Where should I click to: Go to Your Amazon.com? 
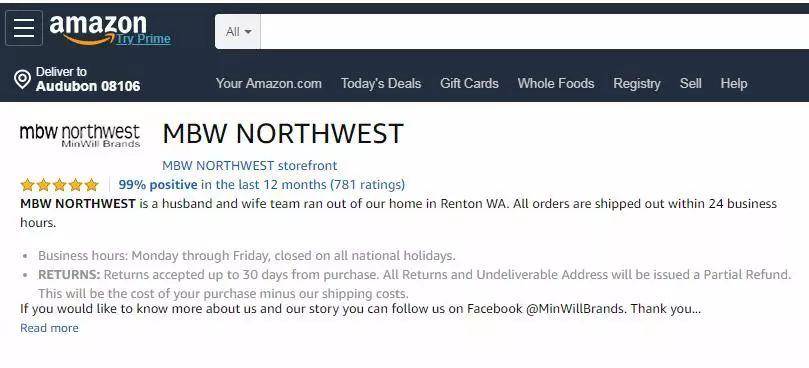tap(268, 84)
